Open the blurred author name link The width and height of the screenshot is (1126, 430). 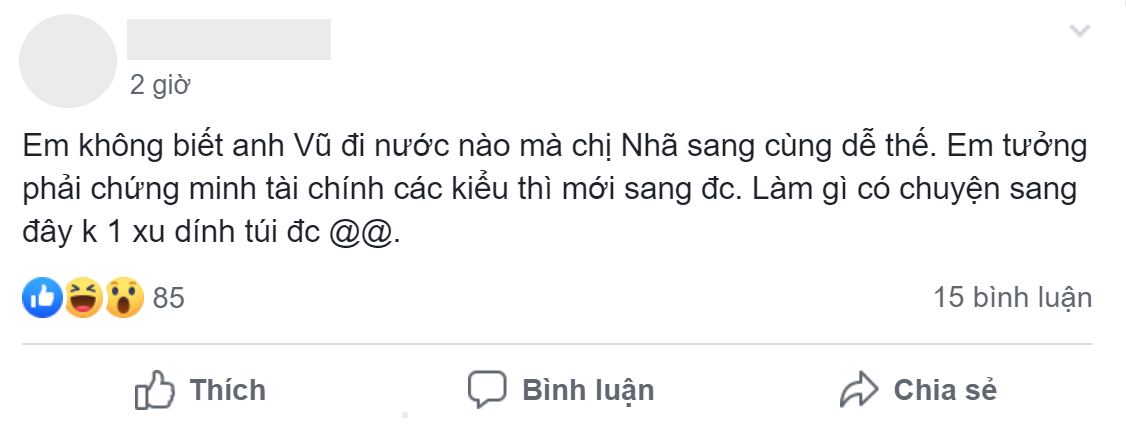pos(229,39)
